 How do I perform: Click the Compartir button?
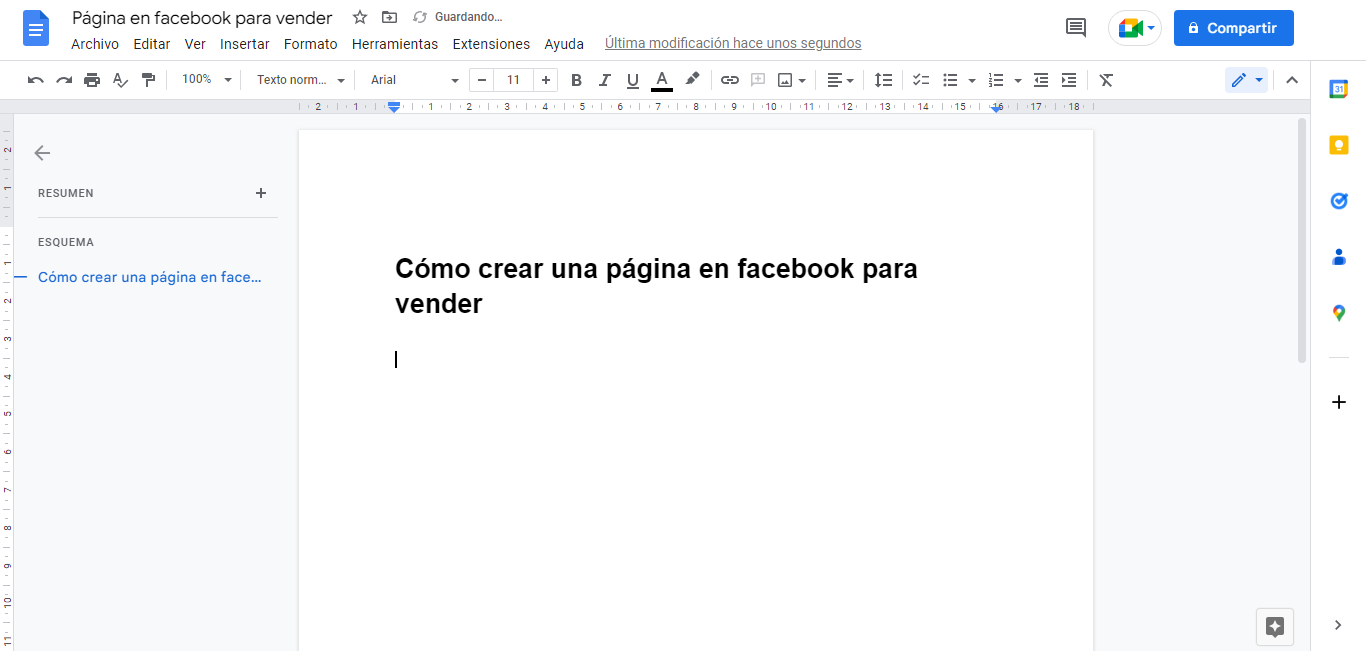1233,28
